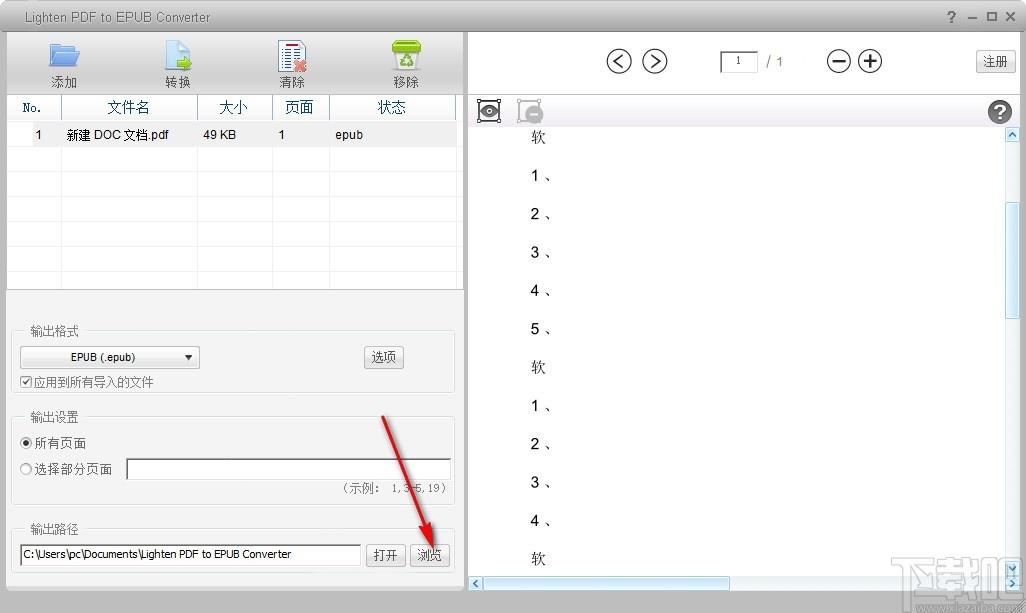Screen dimensions: 1026x613
Task: Click the 文件名 column header
Action: [x=129, y=107]
